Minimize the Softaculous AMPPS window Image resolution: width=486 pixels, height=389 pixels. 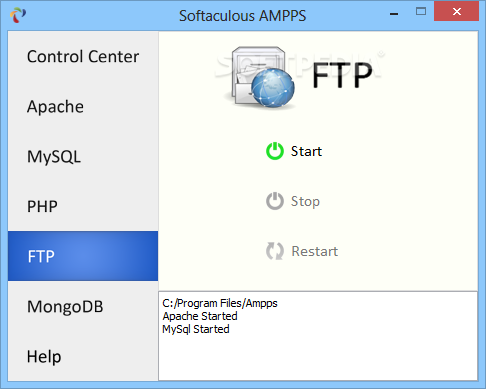394,13
